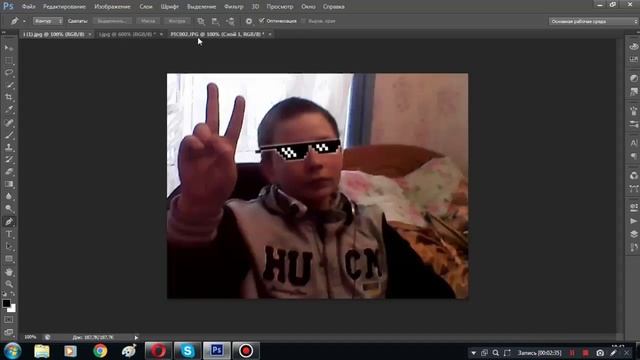
Task: Take a screenshot with recorder camera icon
Action: point(600,353)
